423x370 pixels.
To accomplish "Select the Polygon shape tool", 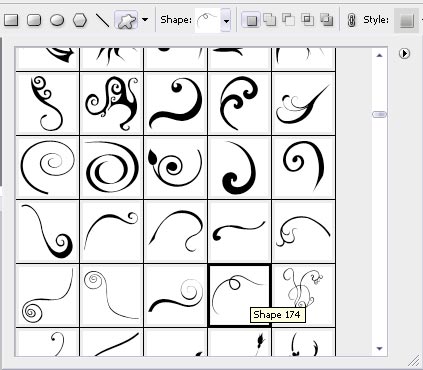I will [x=80, y=20].
